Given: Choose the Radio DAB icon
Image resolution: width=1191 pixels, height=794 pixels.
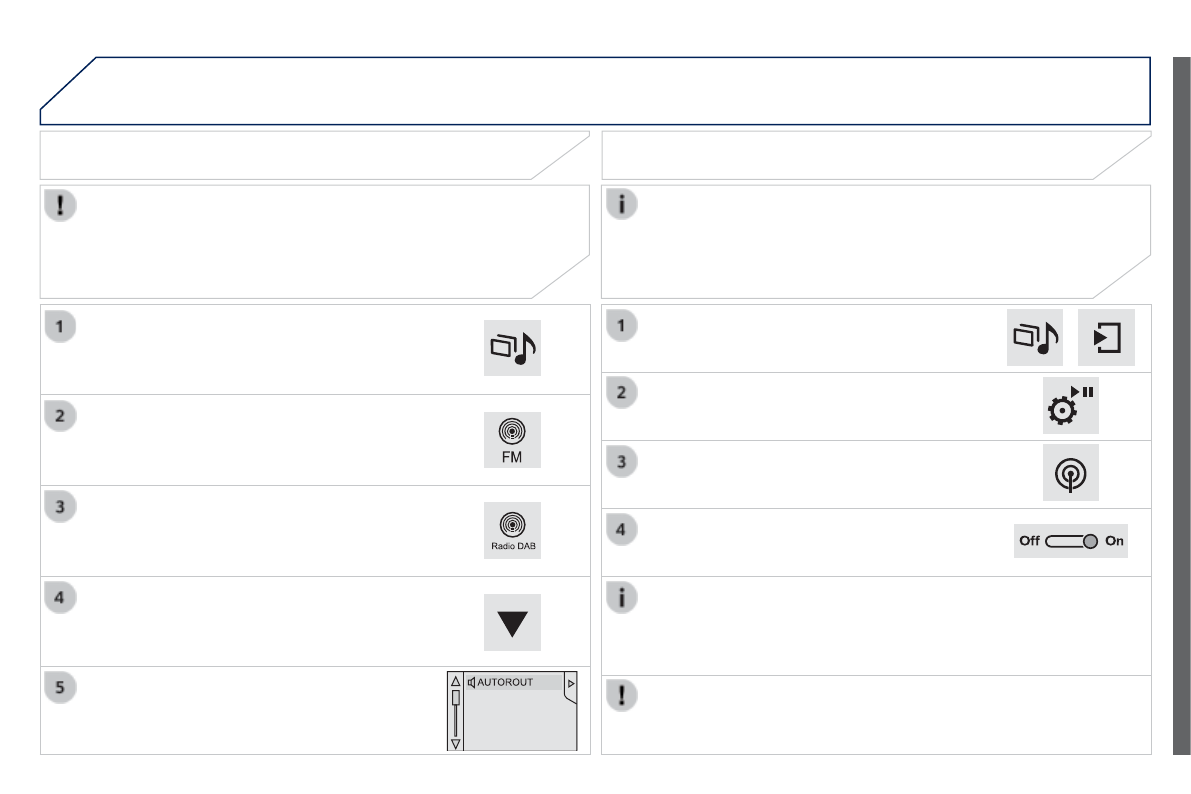Looking at the screenshot, I should click(x=512, y=529).
